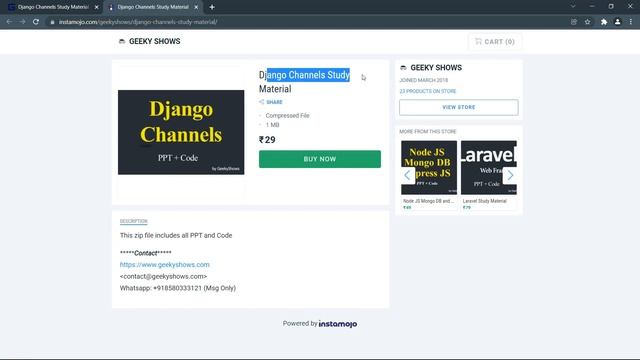640x360 pixels.
Task: Click the Whatsapp number text
Action: 178,288
